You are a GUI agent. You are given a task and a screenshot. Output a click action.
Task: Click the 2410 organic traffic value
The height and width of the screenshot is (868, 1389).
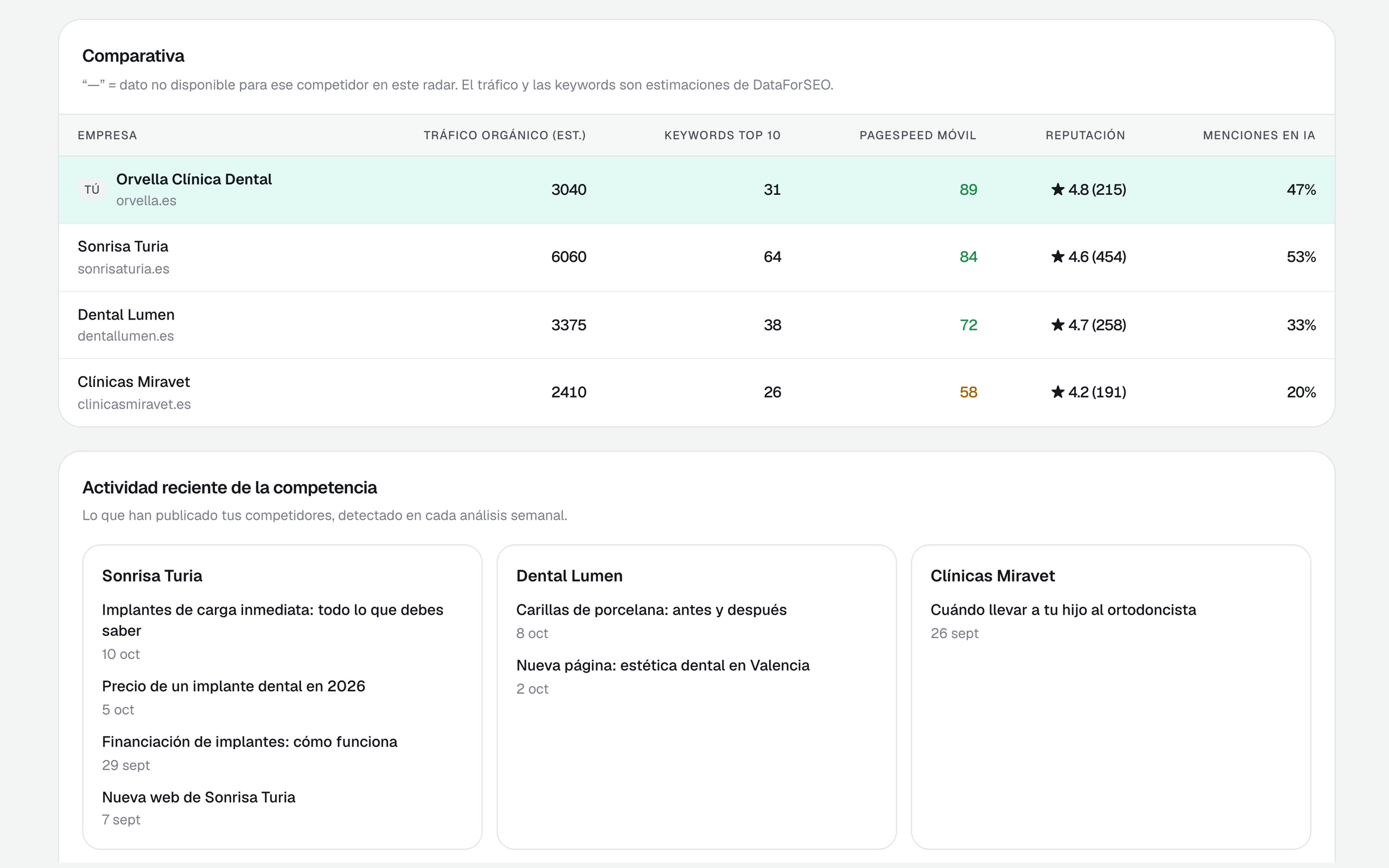(569, 392)
